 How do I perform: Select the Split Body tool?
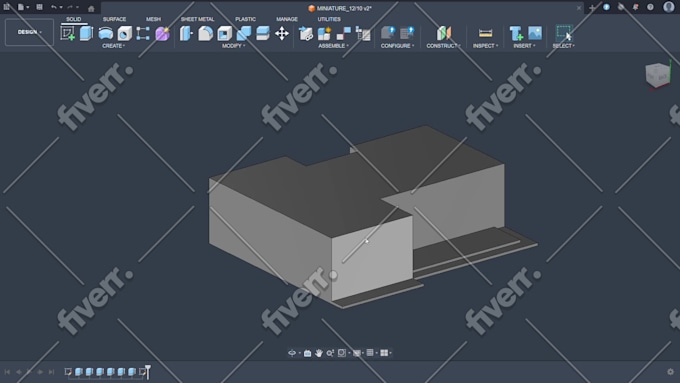[263, 33]
